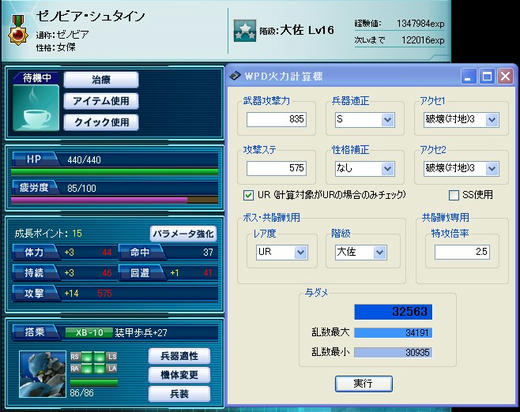Click the 攻撃ステ field with 575
The image size is (520, 412).
276,168
